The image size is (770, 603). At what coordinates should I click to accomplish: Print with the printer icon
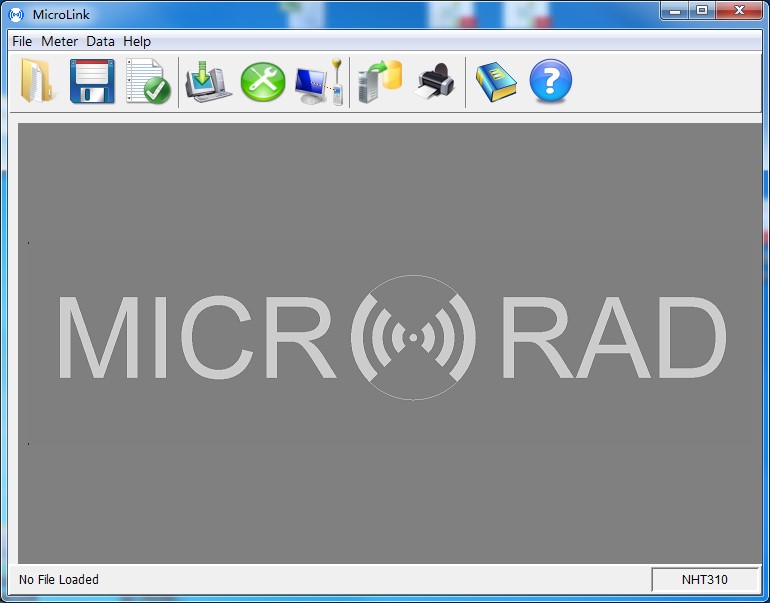coord(436,81)
